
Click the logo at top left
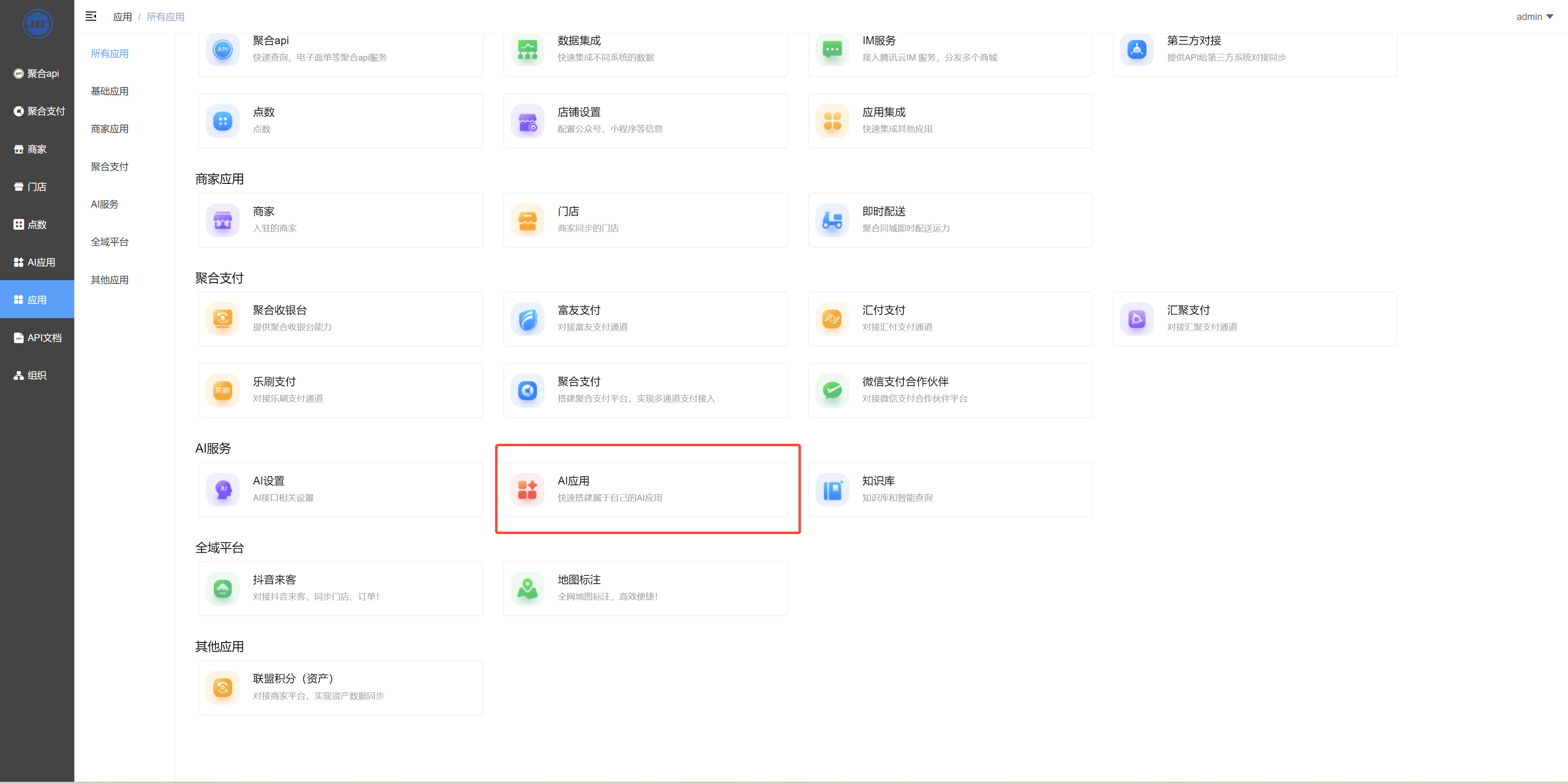point(37,23)
